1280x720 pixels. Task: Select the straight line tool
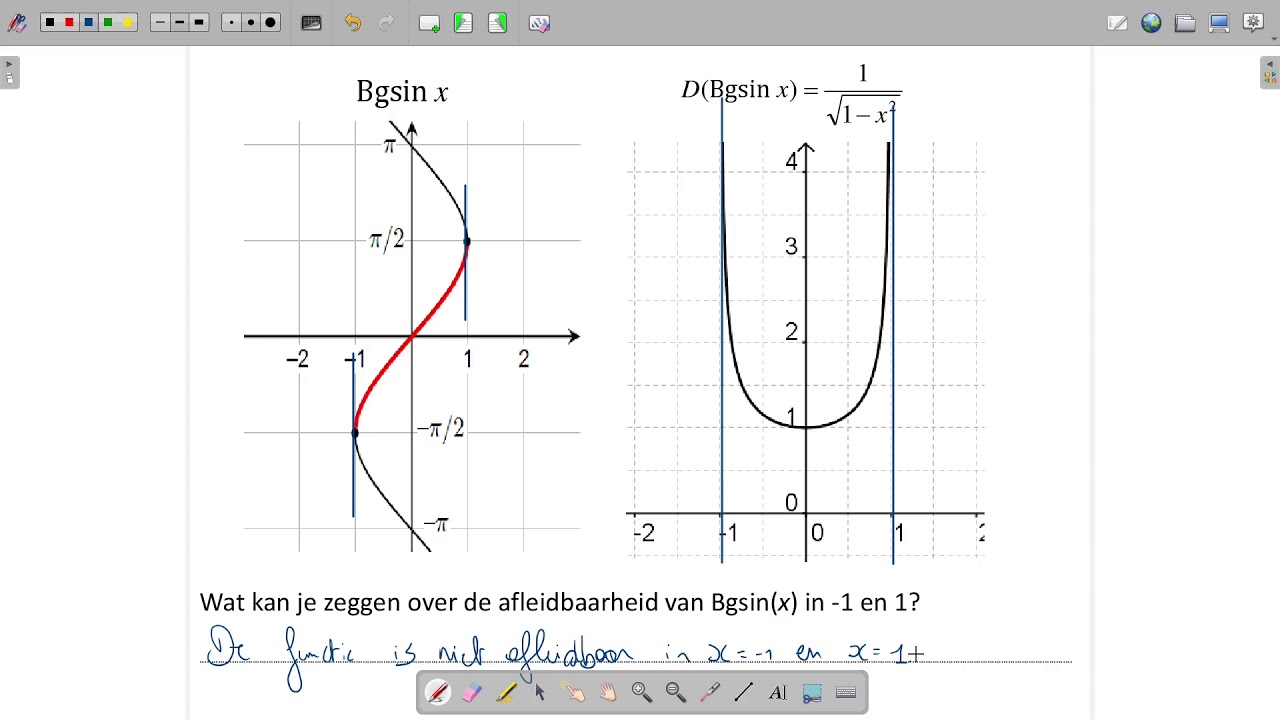coord(744,692)
